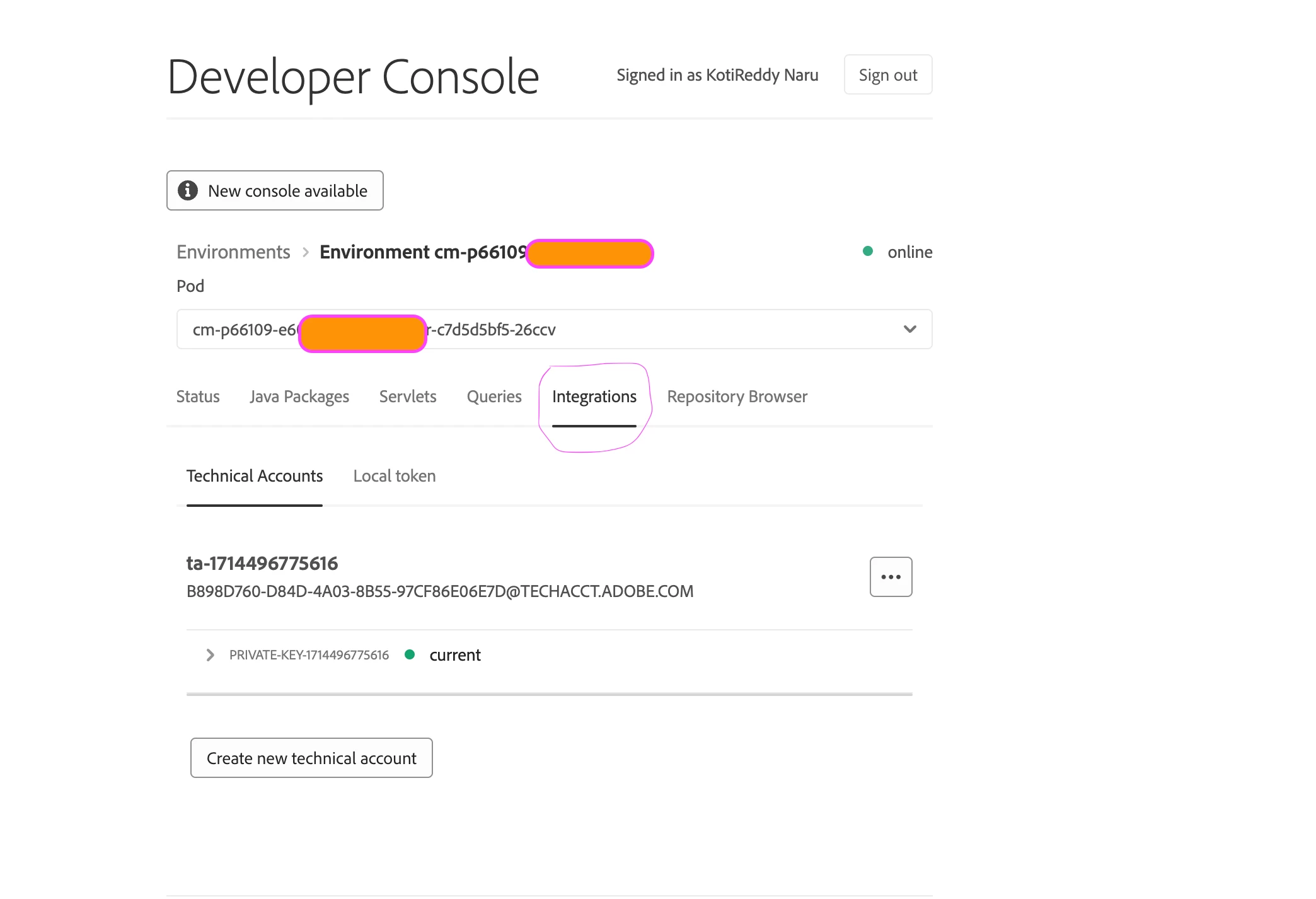Open the Java Packages tab
The height and width of the screenshot is (899, 1316).
pos(299,397)
